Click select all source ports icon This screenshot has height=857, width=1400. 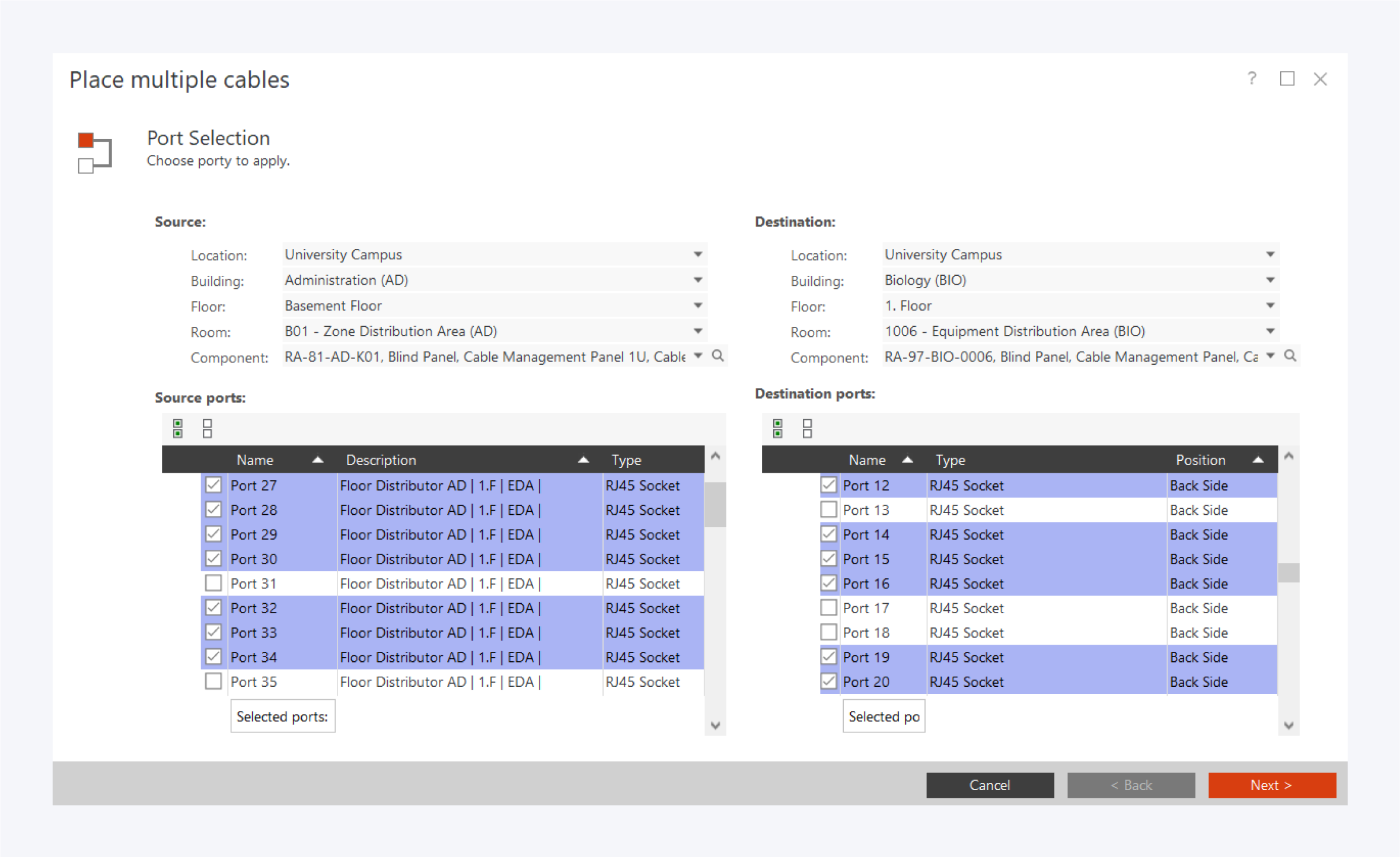(177, 428)
